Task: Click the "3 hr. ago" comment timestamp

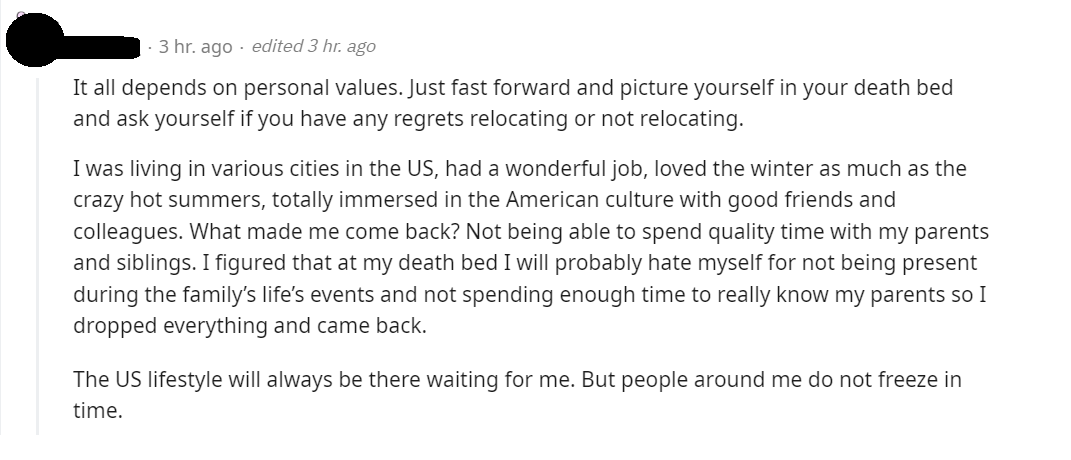Action: pyautogui.click(x=195, y=47)
